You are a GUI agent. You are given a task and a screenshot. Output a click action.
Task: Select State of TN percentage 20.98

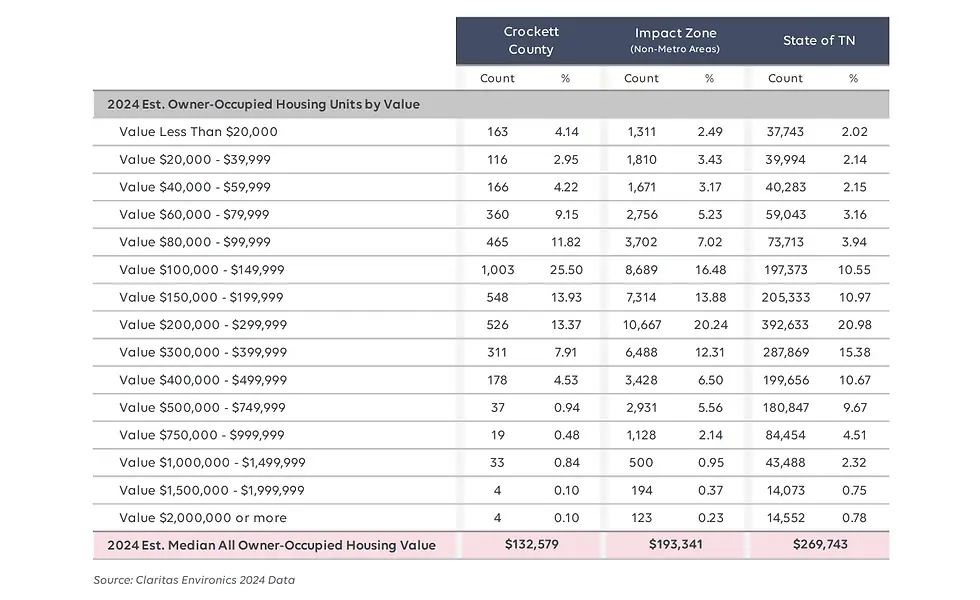point(854,325)
